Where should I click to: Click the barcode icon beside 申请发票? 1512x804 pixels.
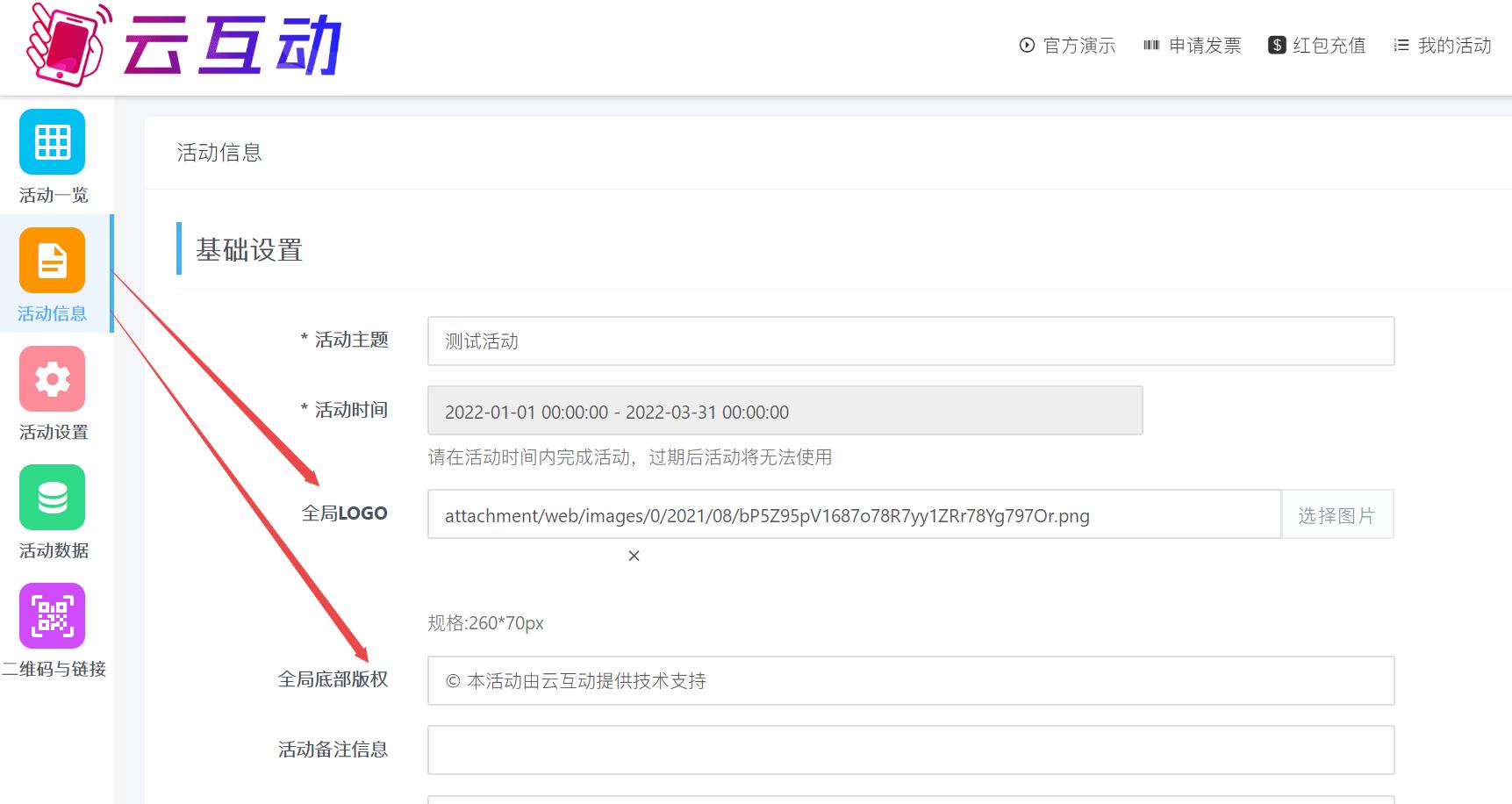pos(1151,46)
